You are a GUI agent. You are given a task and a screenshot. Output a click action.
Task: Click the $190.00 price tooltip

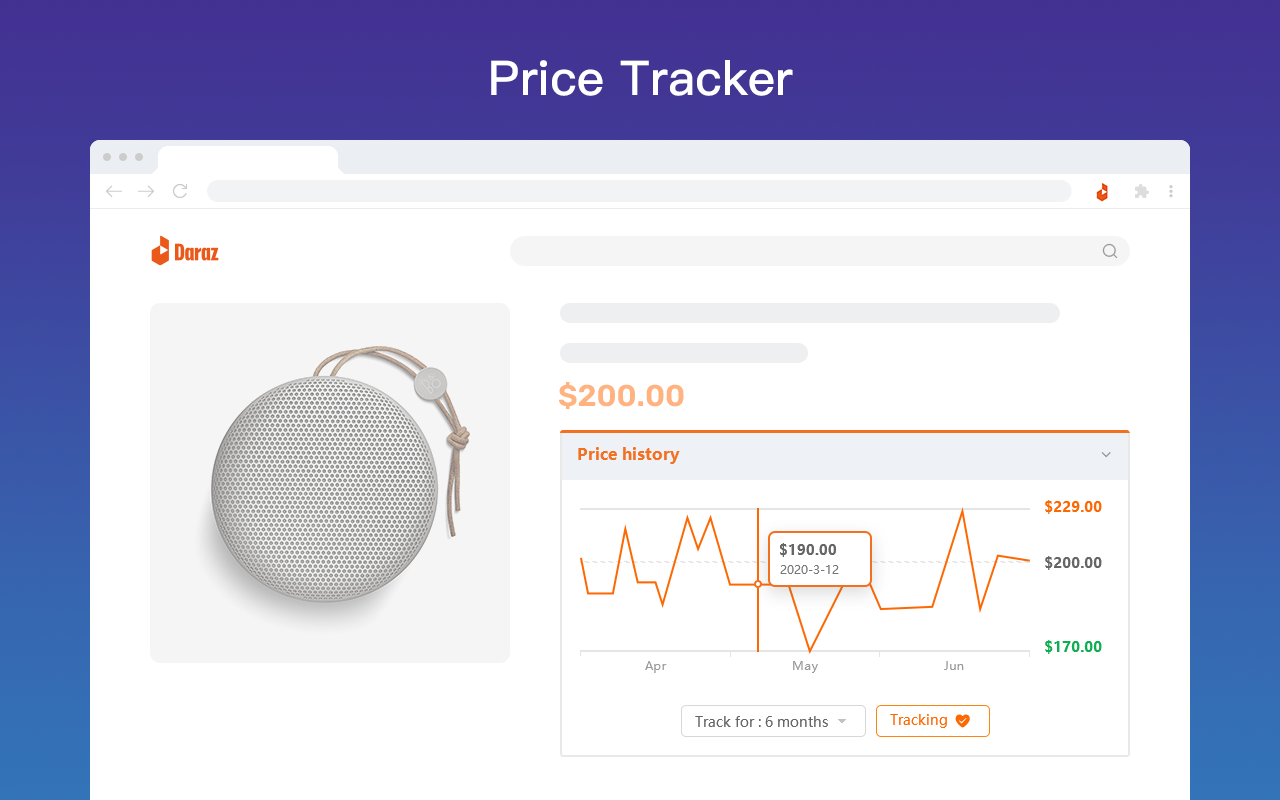click(819, 558)
